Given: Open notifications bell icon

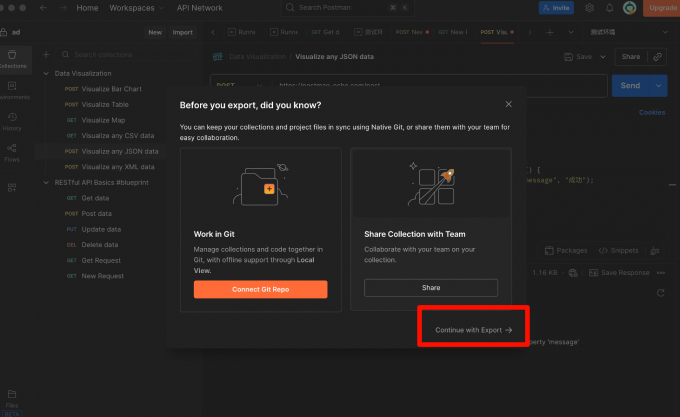Looking at the screenshot, I should pyautogui.click(x=609, y=8).
